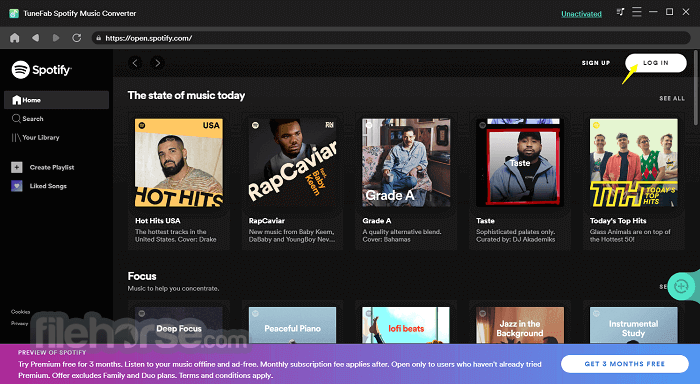Click the LOG IN button
700x384 pixels.
(656, 63)
